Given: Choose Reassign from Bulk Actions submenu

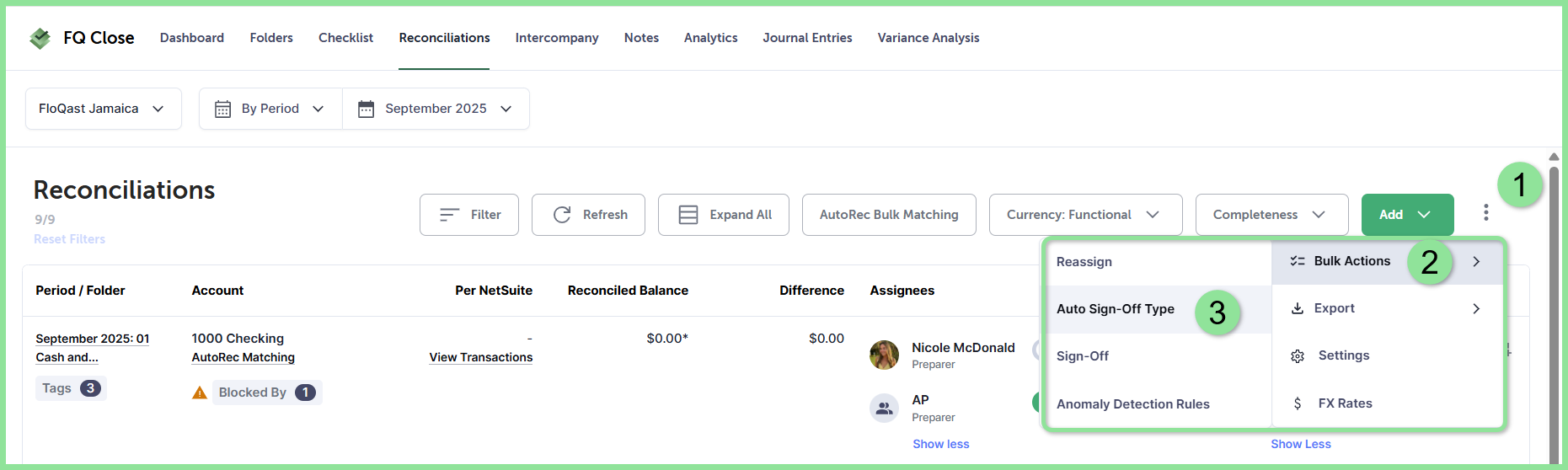Looking at the screenshot, I should click(1158, 262).
